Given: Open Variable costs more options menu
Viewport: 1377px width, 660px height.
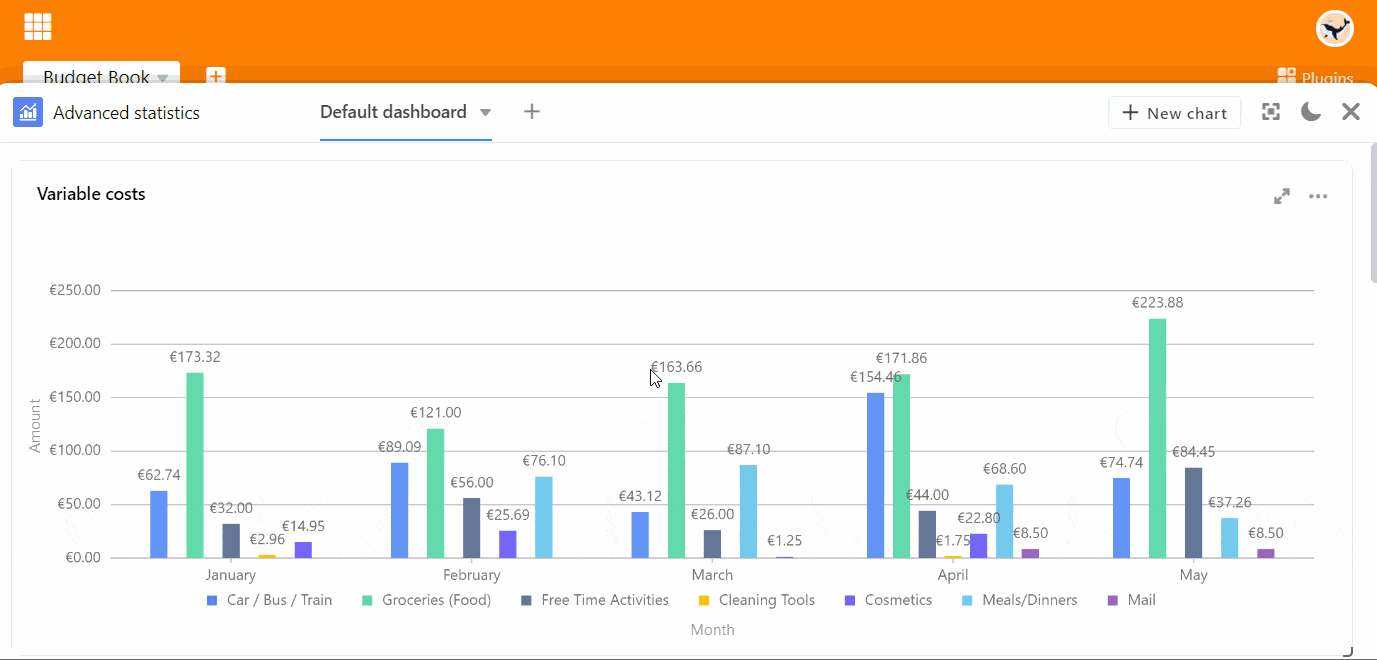Looking at the screenshot, I should (1318, 196).
